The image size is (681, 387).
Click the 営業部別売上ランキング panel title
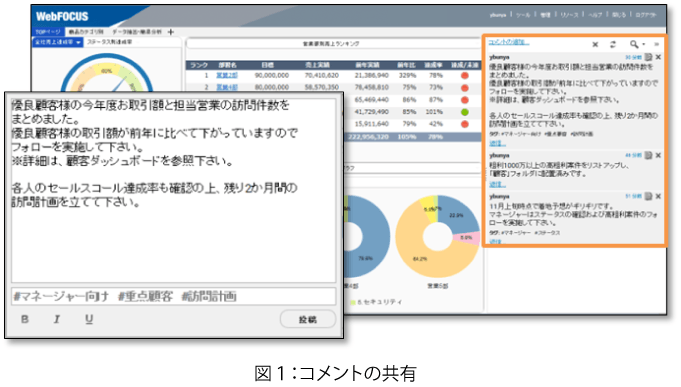331,44
